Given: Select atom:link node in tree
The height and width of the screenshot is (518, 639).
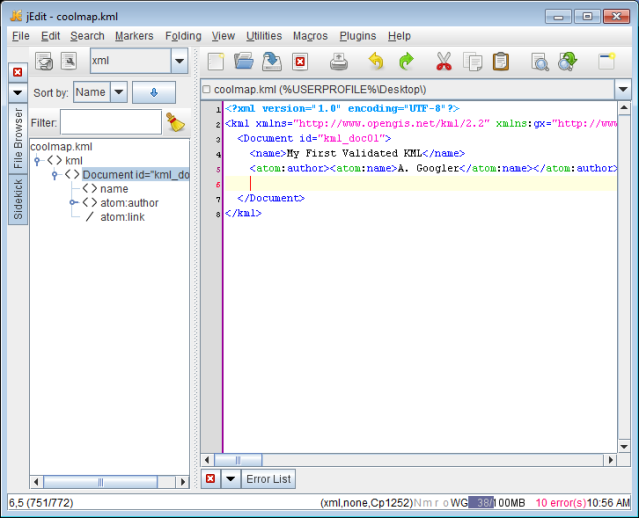Looking at the screenshot, I should 122,217.
